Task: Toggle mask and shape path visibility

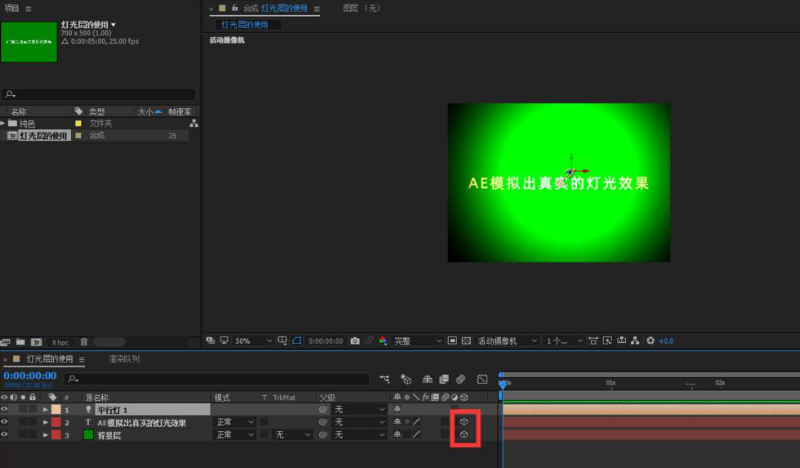Action: (297, 340)
